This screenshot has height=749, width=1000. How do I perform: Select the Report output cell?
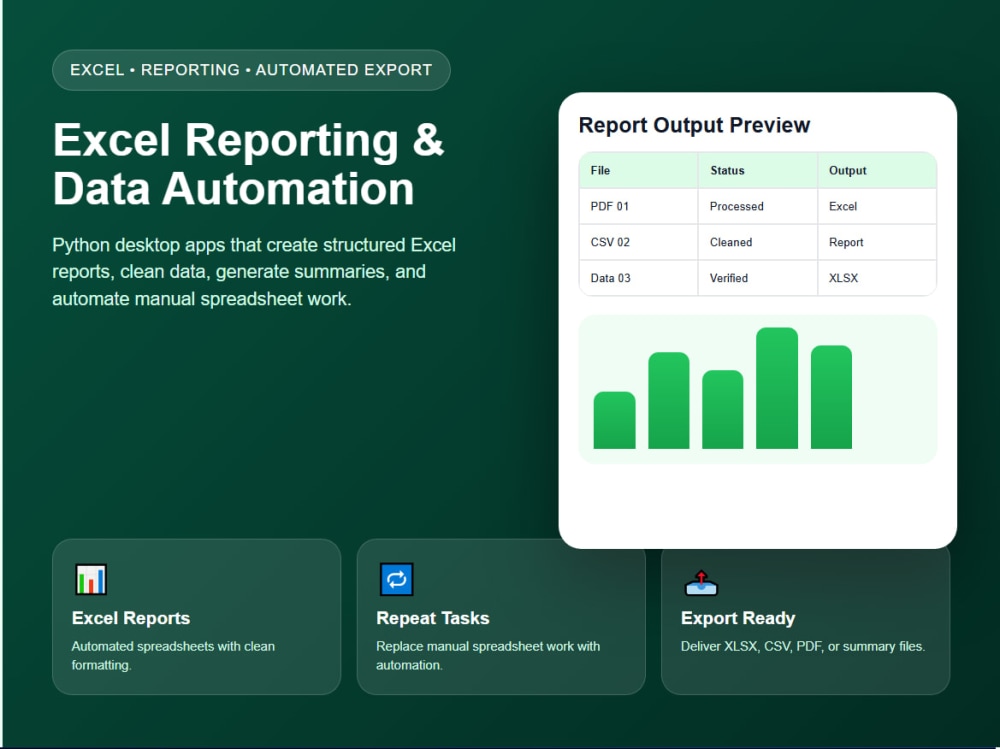coord(877,242)
